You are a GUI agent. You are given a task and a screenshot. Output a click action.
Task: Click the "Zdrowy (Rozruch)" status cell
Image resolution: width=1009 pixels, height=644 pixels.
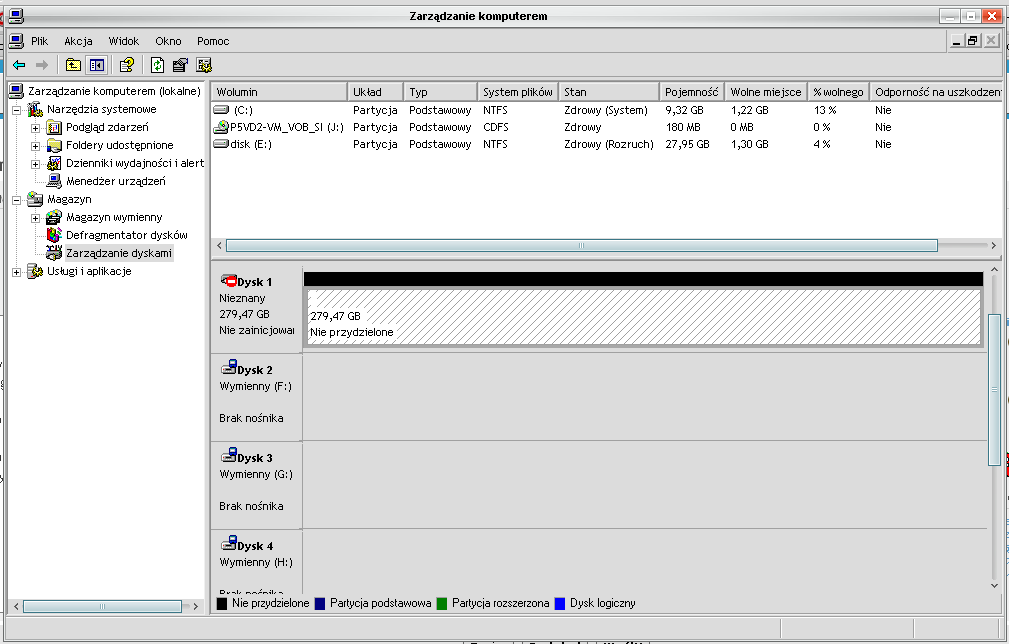point(609,144)
